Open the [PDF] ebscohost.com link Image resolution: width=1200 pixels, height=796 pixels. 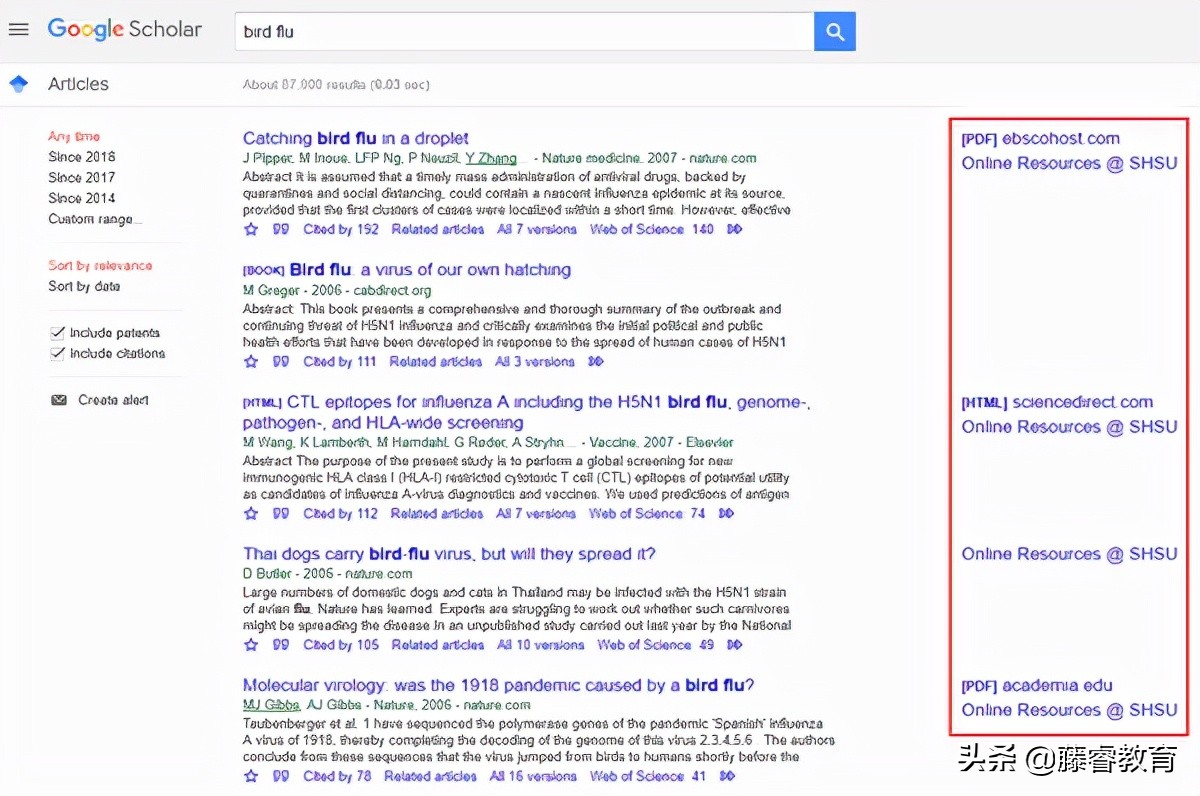pos(1040,139)
